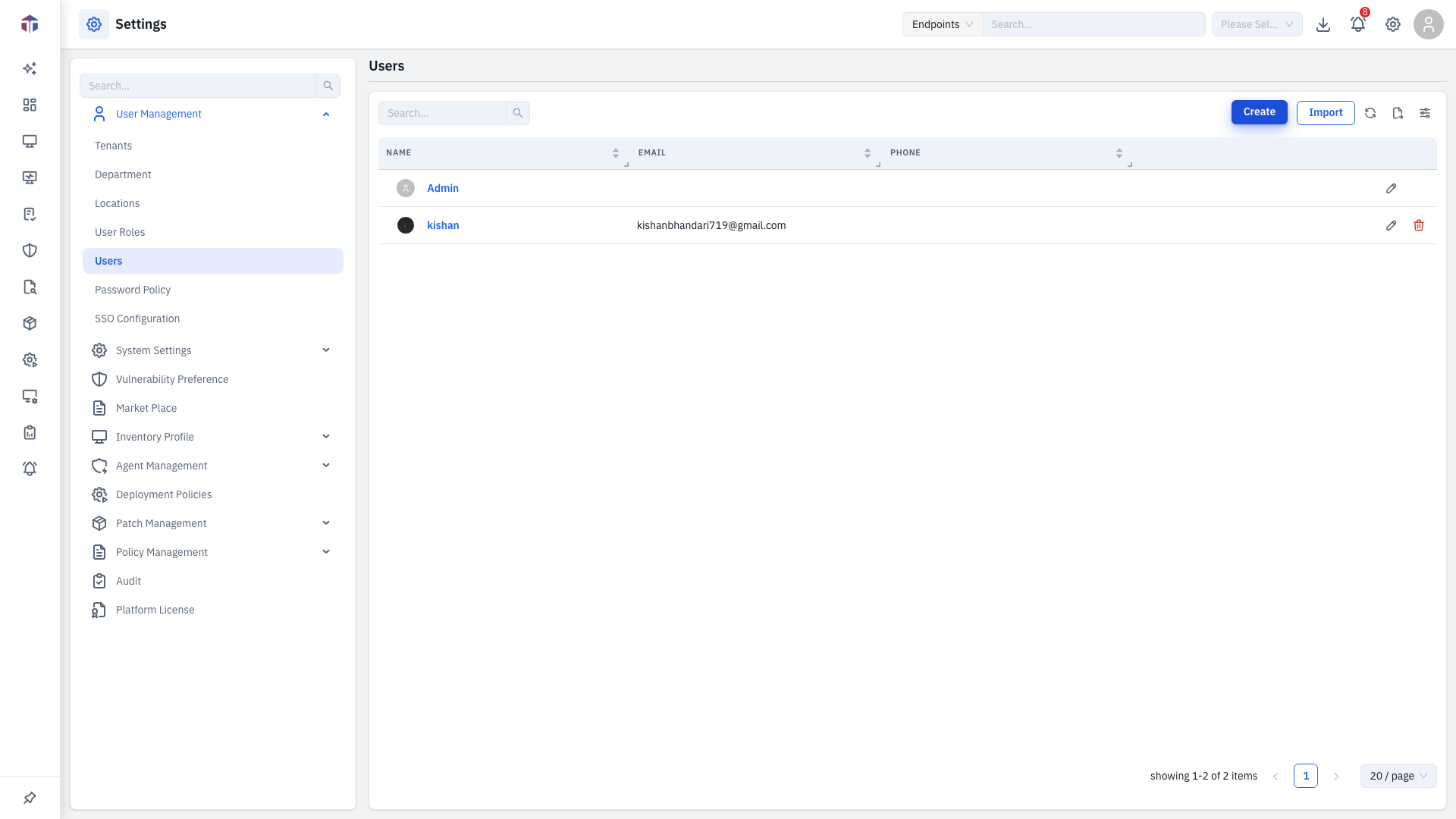Refresh the users table
The height and width of the screenshot is (819, 1456).
1370,113
